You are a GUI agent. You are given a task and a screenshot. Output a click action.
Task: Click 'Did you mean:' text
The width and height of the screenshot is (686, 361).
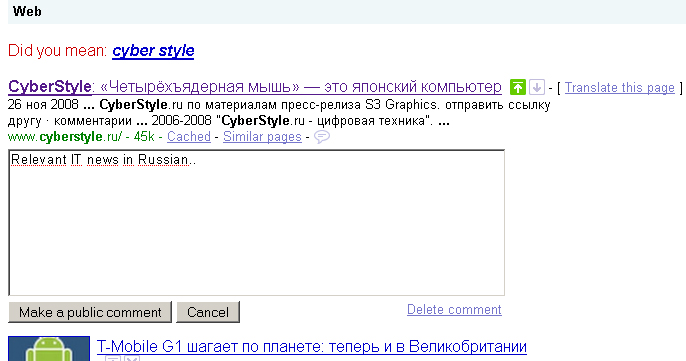pos(57,51)
